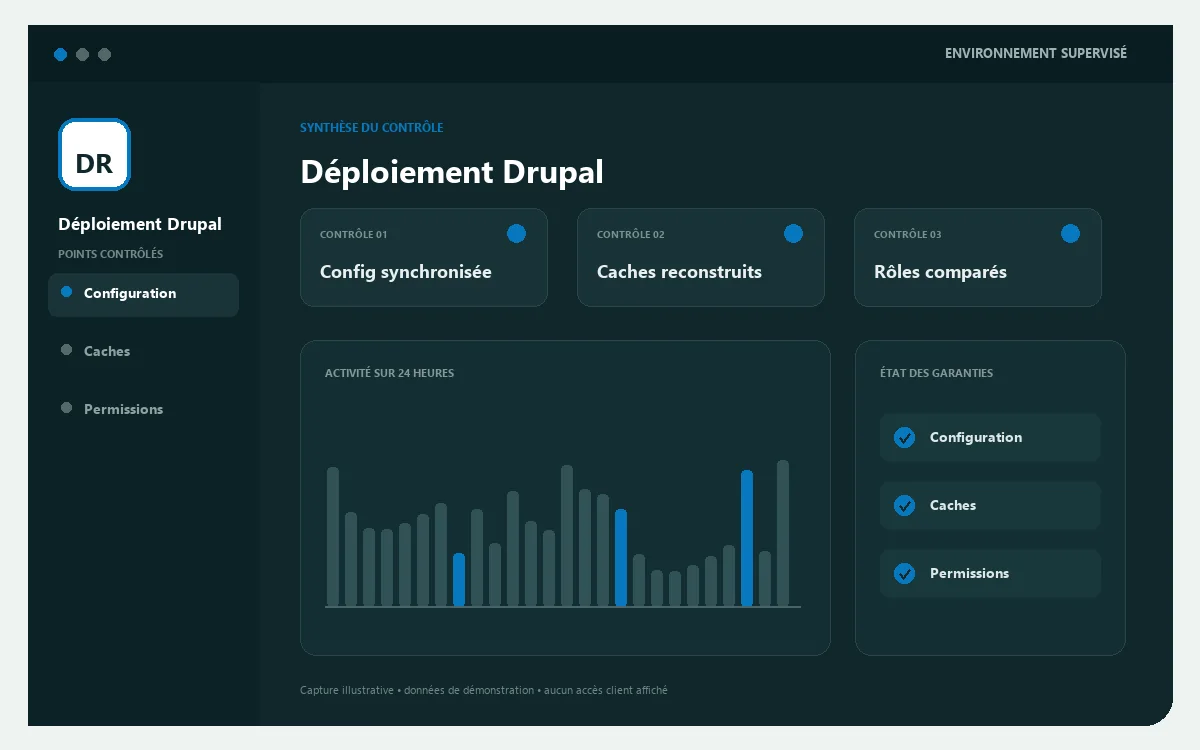Screen dimensions: 1200x750
Task: Click the "Caches reconstruits" card title
Action: tap(679, 272)
